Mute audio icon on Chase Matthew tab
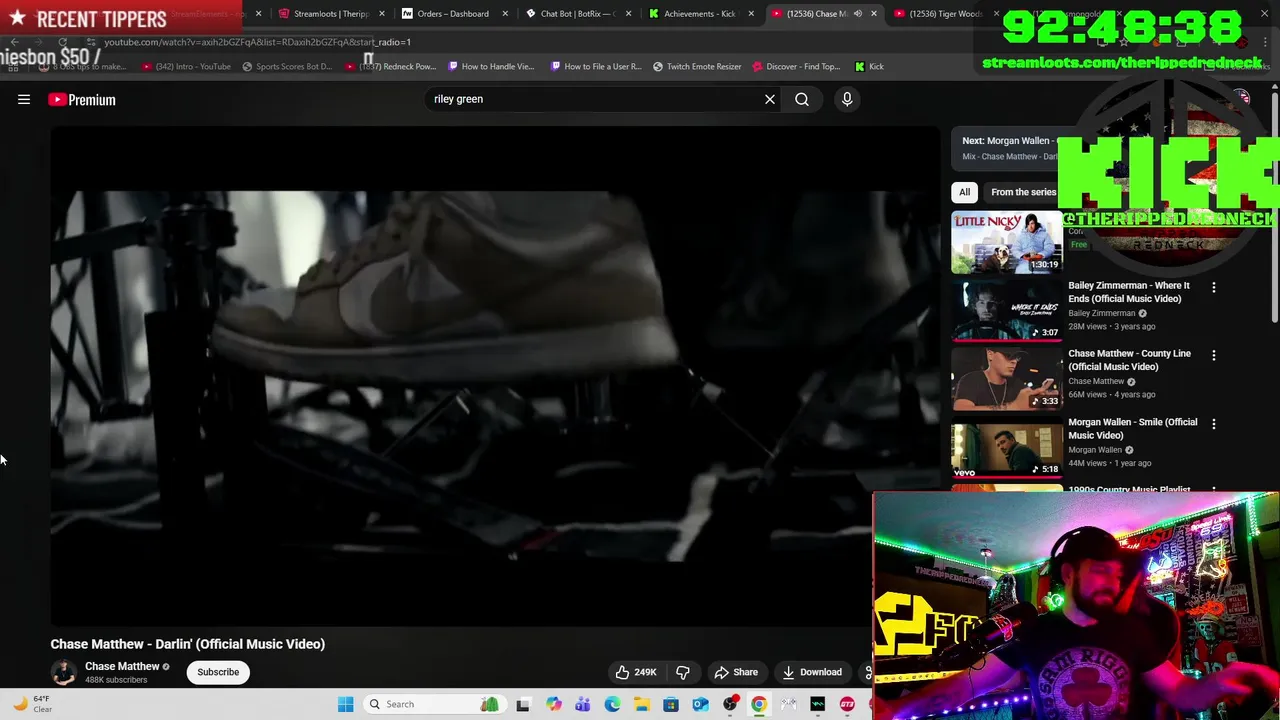Viewport: 1280px width, 720px height. tap(858, 14)
